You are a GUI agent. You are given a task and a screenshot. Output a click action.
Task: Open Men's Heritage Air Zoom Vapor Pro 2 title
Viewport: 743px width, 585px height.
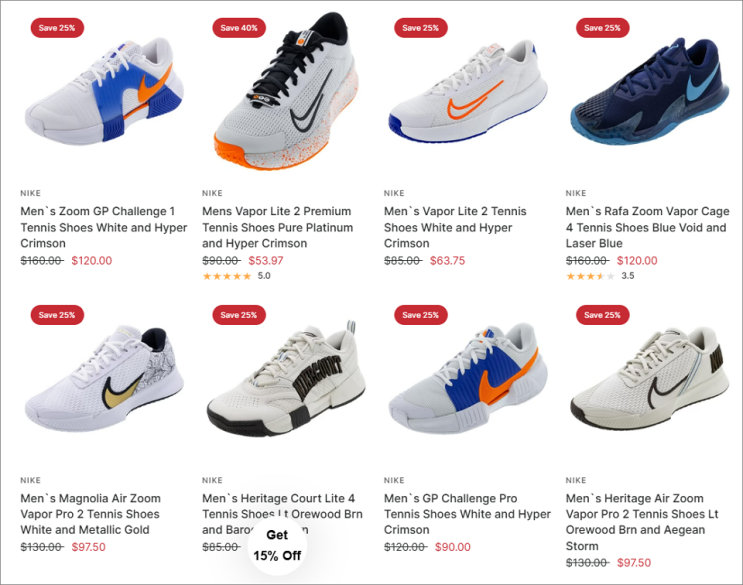[642, 522]
